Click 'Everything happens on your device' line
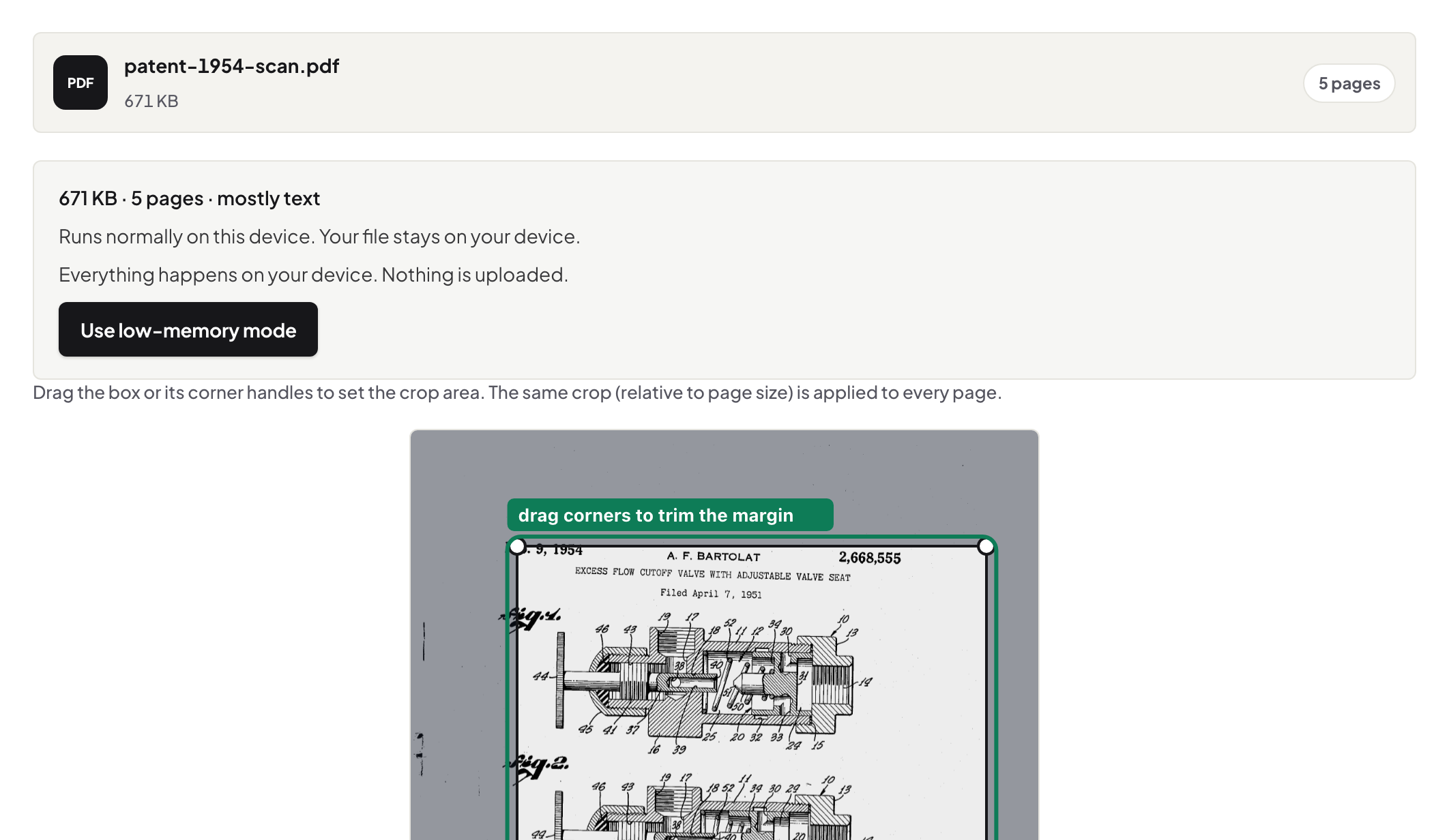The width and height of the screenshot is (1449, 840). pos(313,275)
